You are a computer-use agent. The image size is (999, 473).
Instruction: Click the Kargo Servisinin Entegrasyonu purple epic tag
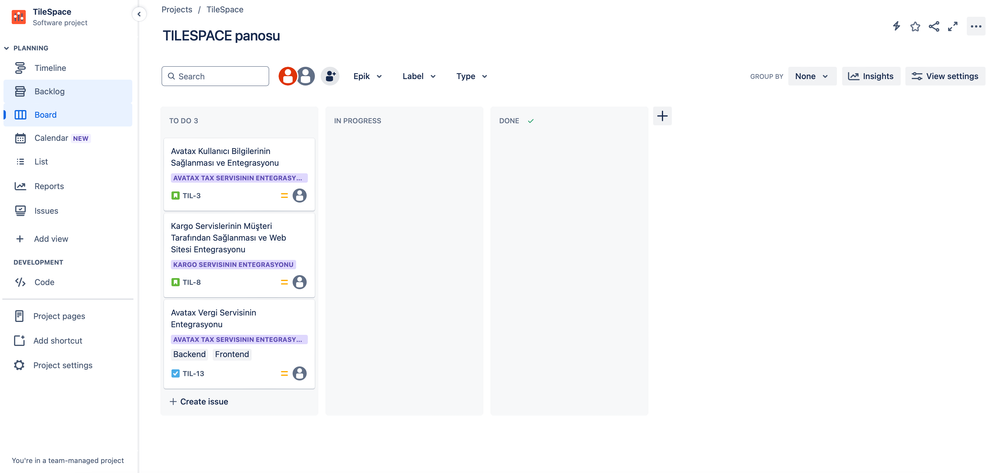pos(233,265)
